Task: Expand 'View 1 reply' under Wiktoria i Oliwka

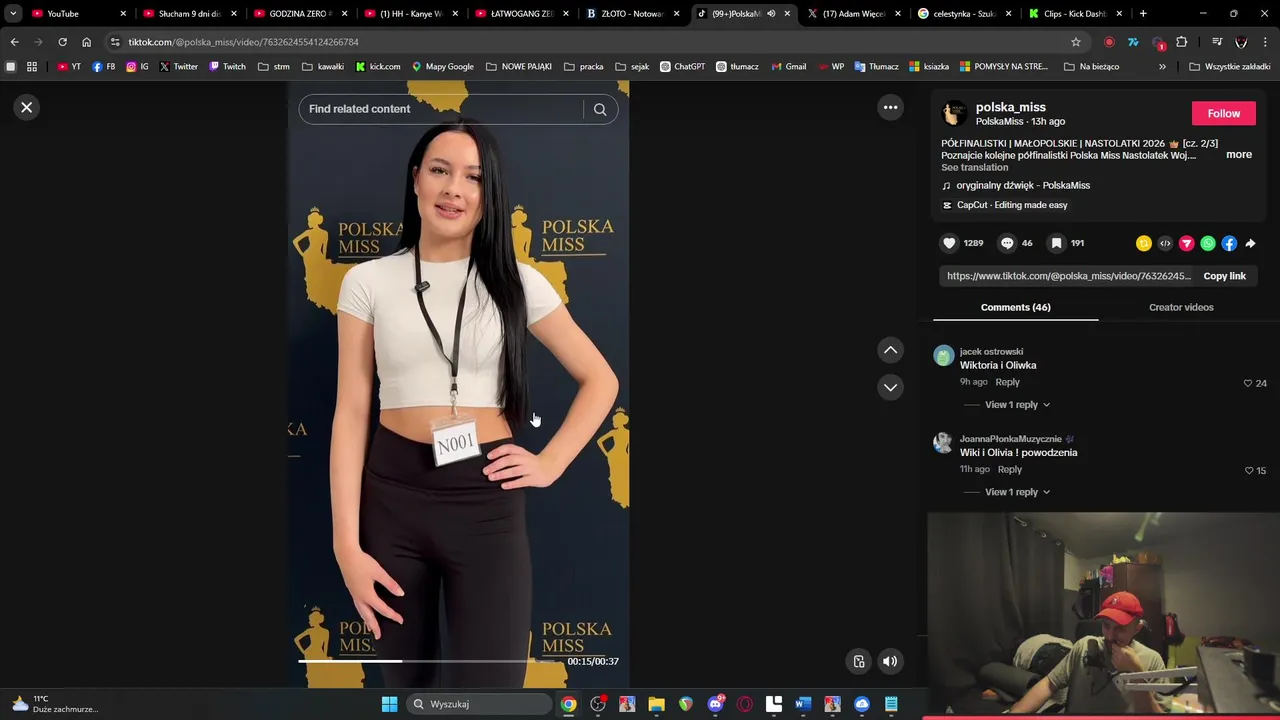Action: pos(1017,405)
